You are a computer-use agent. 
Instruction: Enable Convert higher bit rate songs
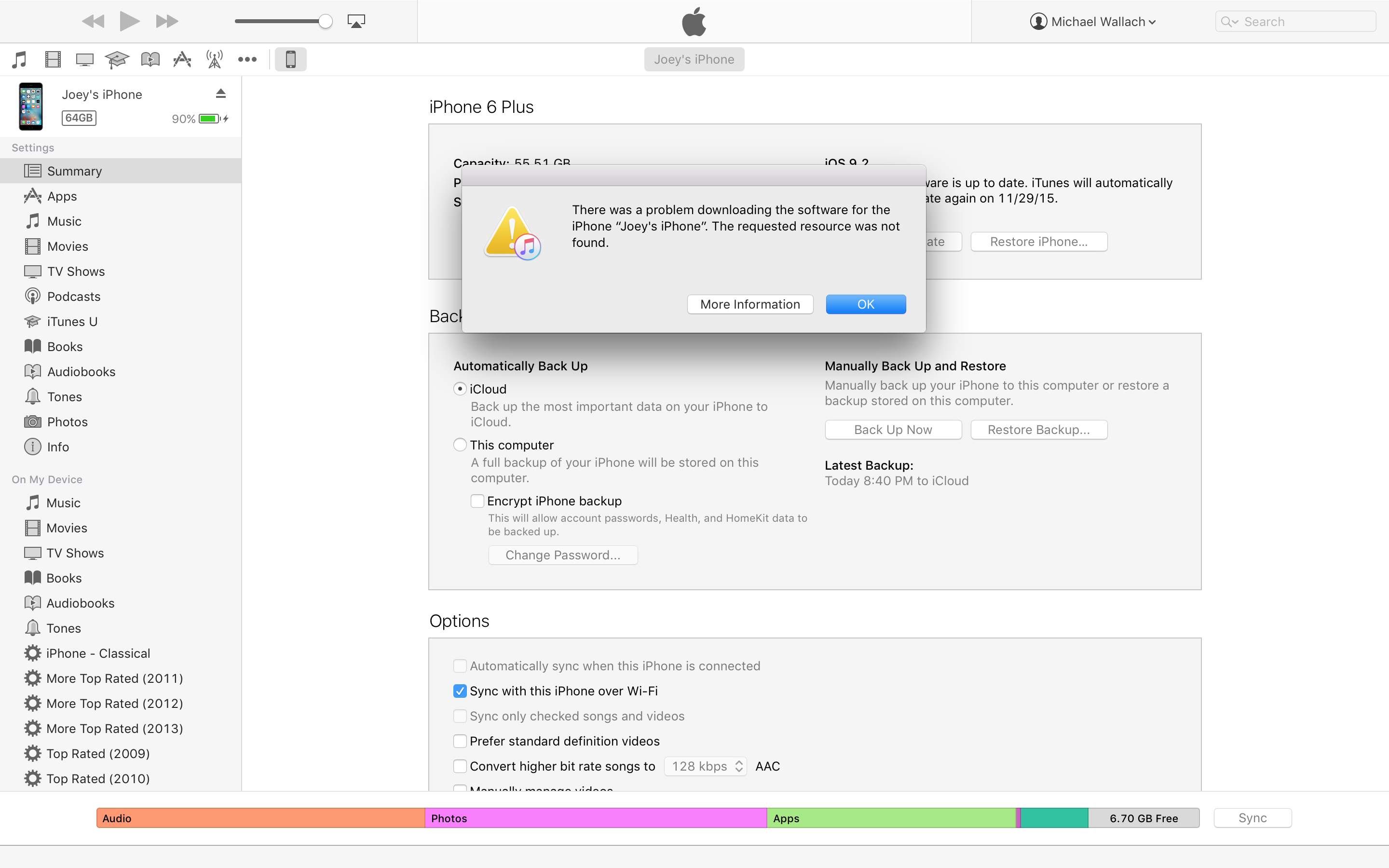pos(460,766)
